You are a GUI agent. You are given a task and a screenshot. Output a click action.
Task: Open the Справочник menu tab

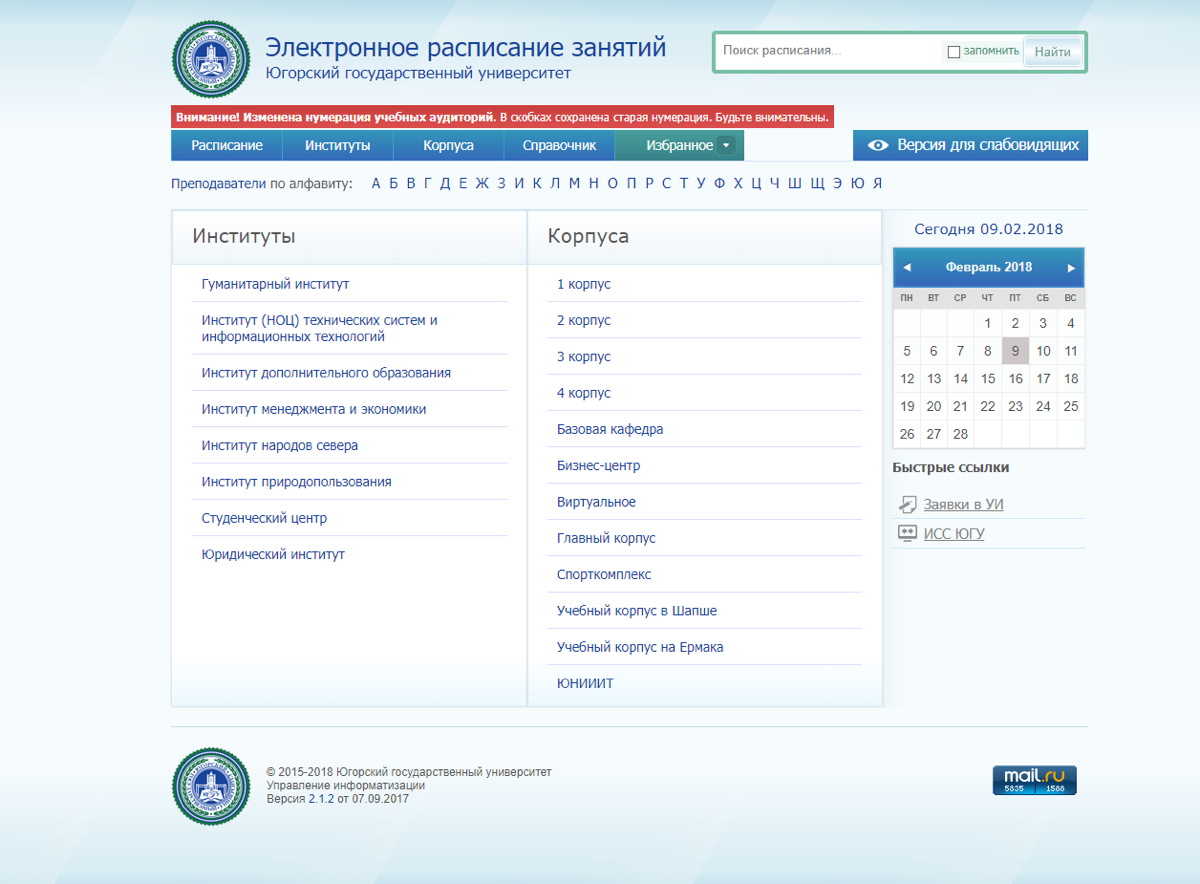pos(559,146)
